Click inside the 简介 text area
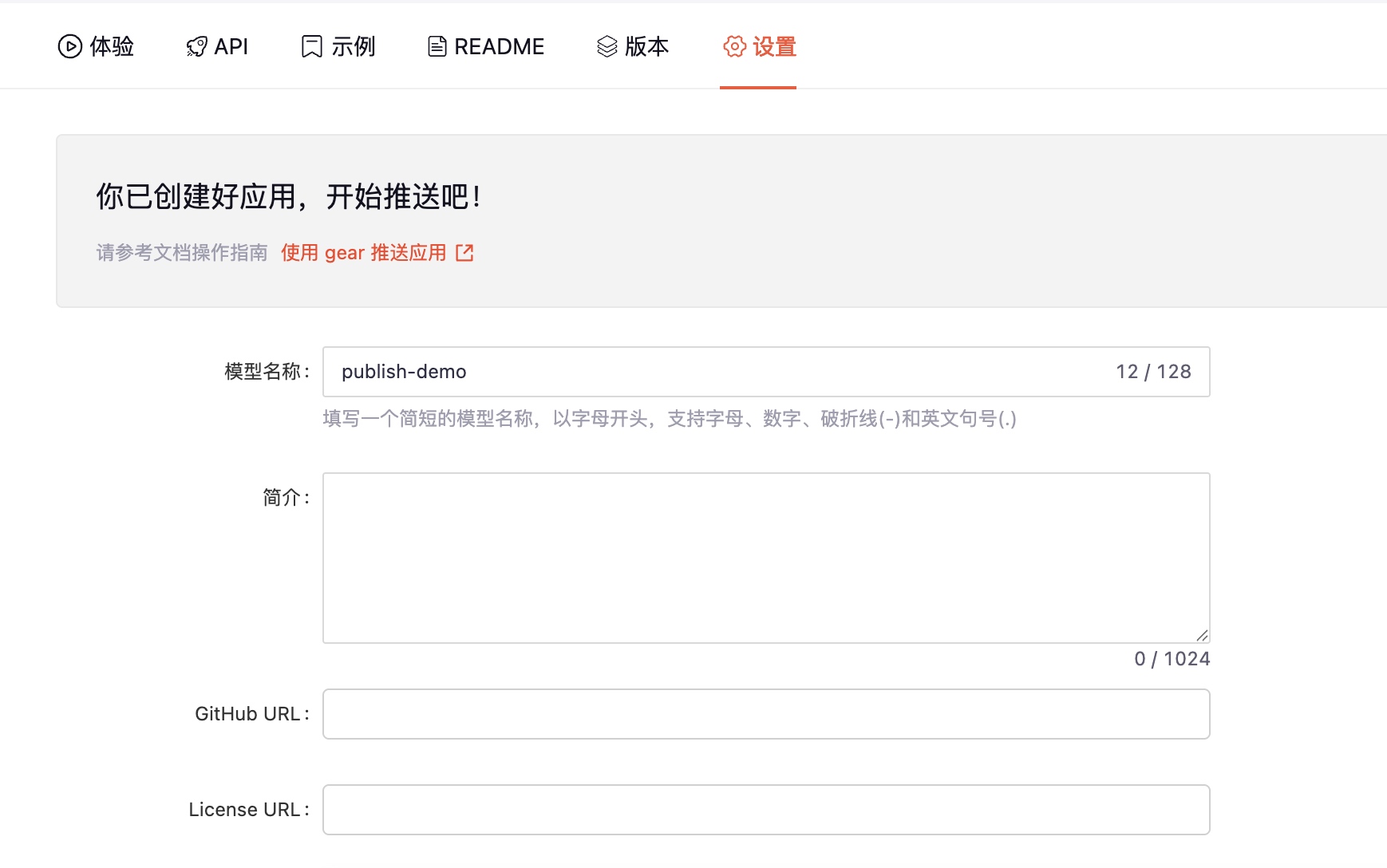 click(766, 558)
